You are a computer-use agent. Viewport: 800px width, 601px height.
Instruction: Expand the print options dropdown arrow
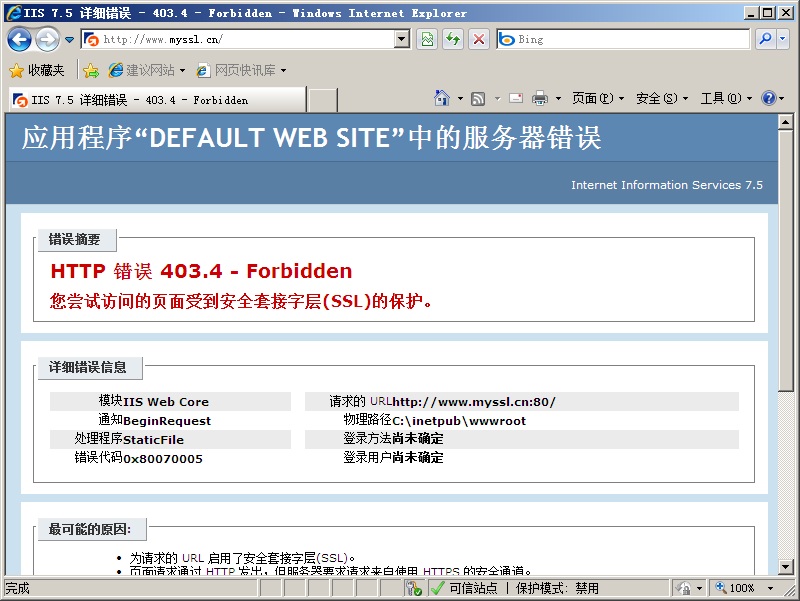tap(558, 98)
